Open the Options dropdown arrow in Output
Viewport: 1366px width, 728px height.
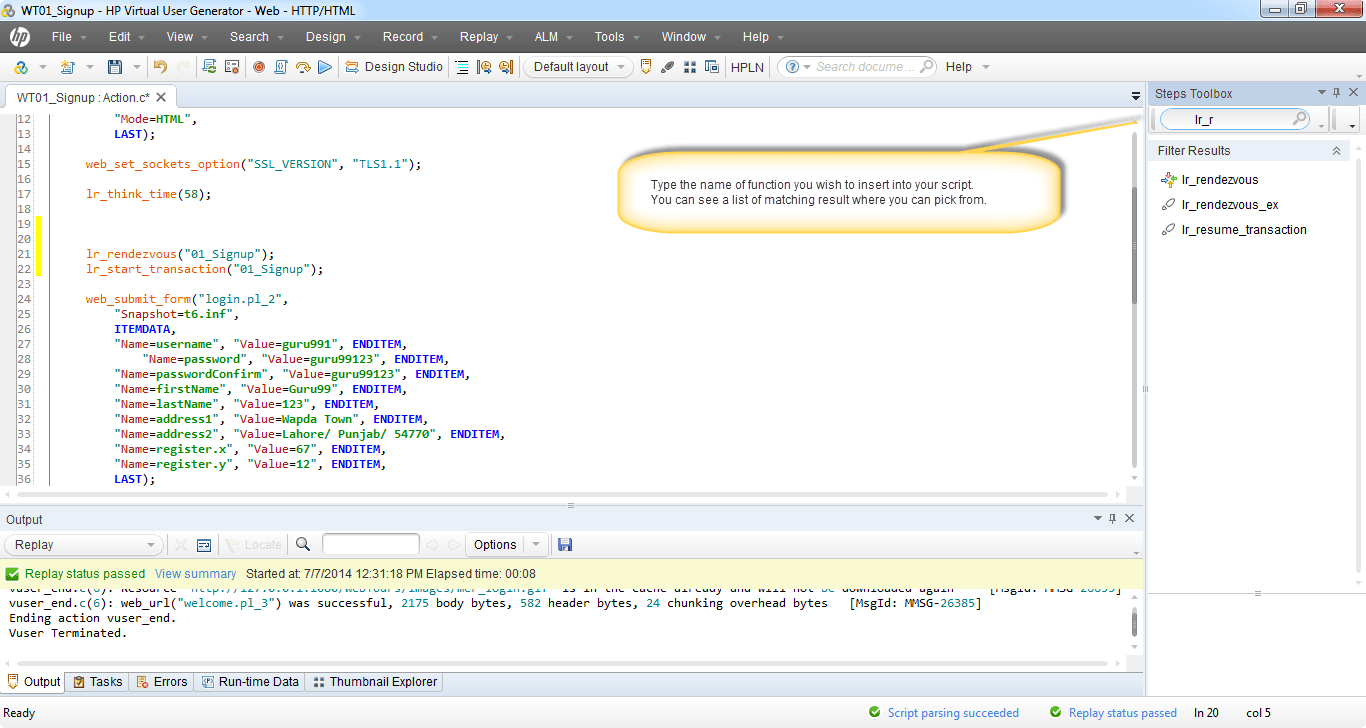click(x=536, y=545)
